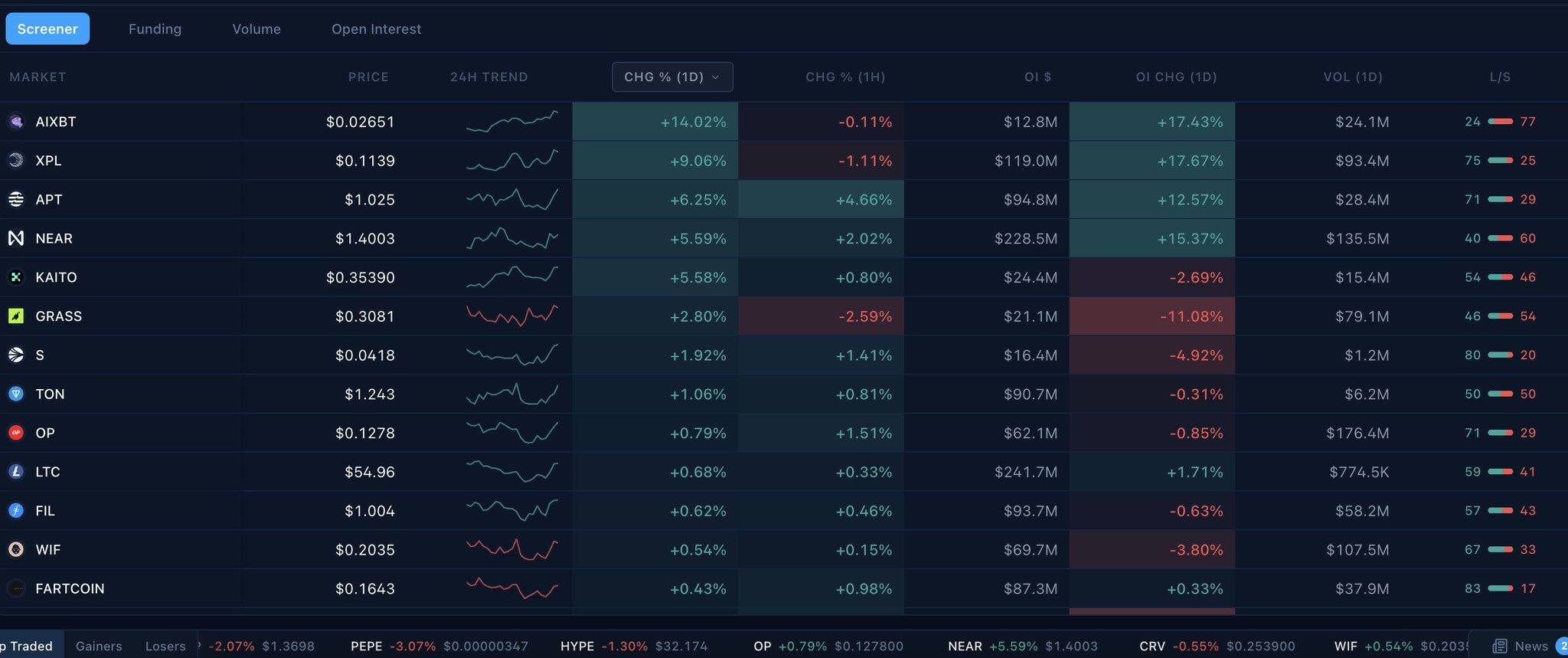Click the XPL token icon
Image resolution: width=1568 pixels, height=658 pixels.
[x=16, y=161]
